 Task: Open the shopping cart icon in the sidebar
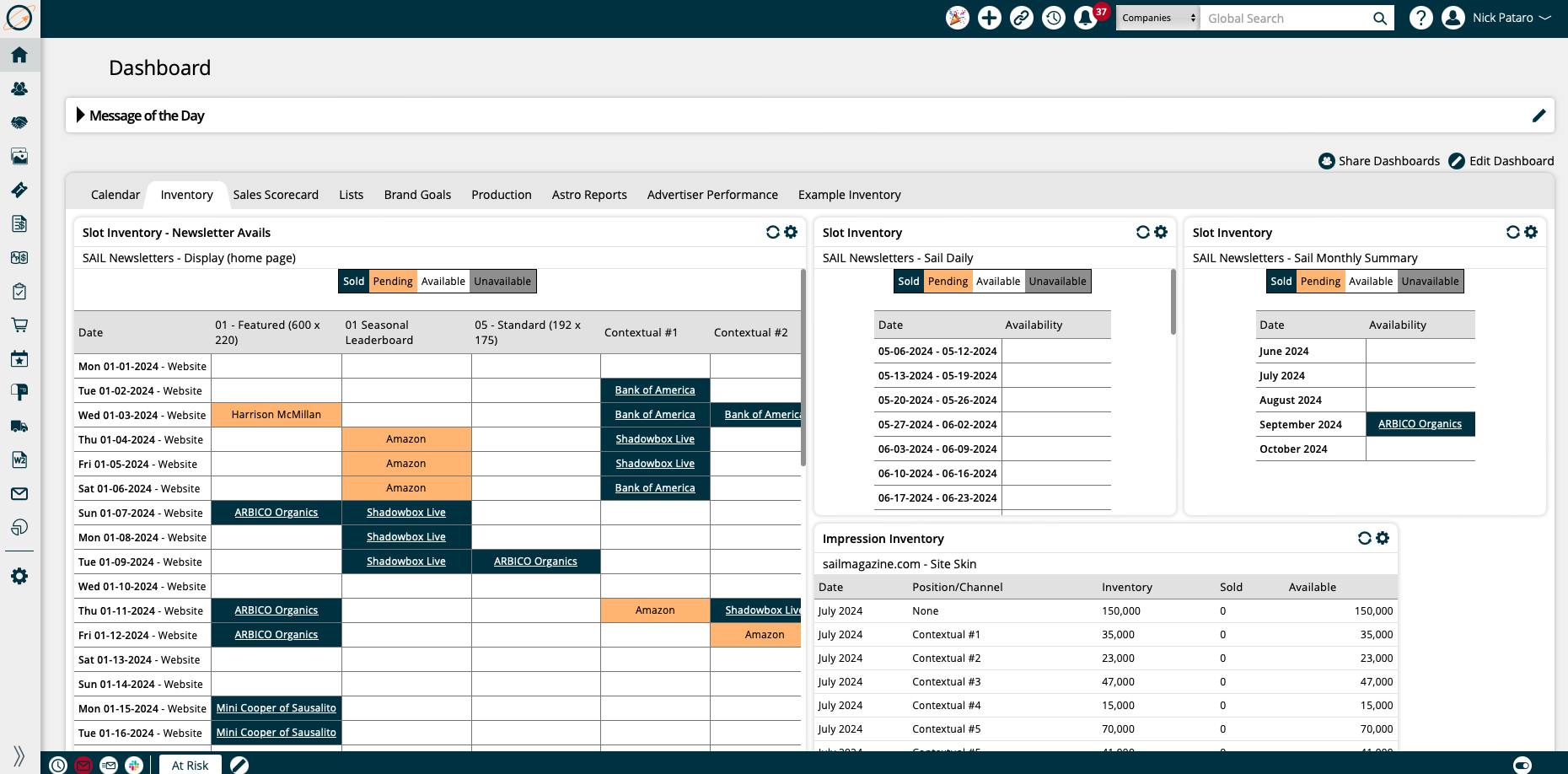(19, 325)
